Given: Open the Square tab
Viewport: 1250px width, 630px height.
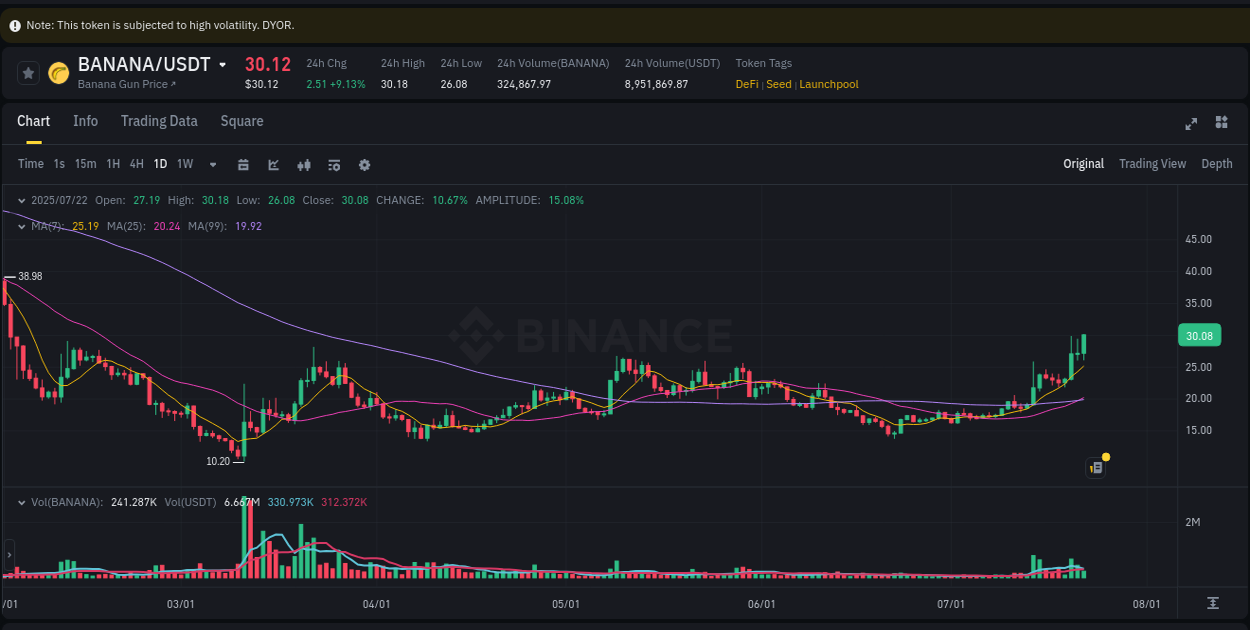Looking at the screenshot, I should 241,120.
